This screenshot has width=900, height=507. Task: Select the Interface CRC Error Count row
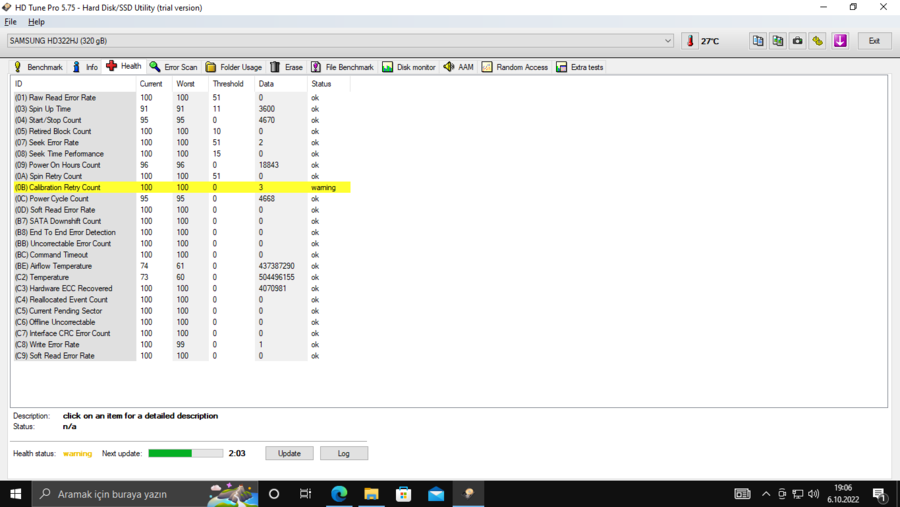181,333
